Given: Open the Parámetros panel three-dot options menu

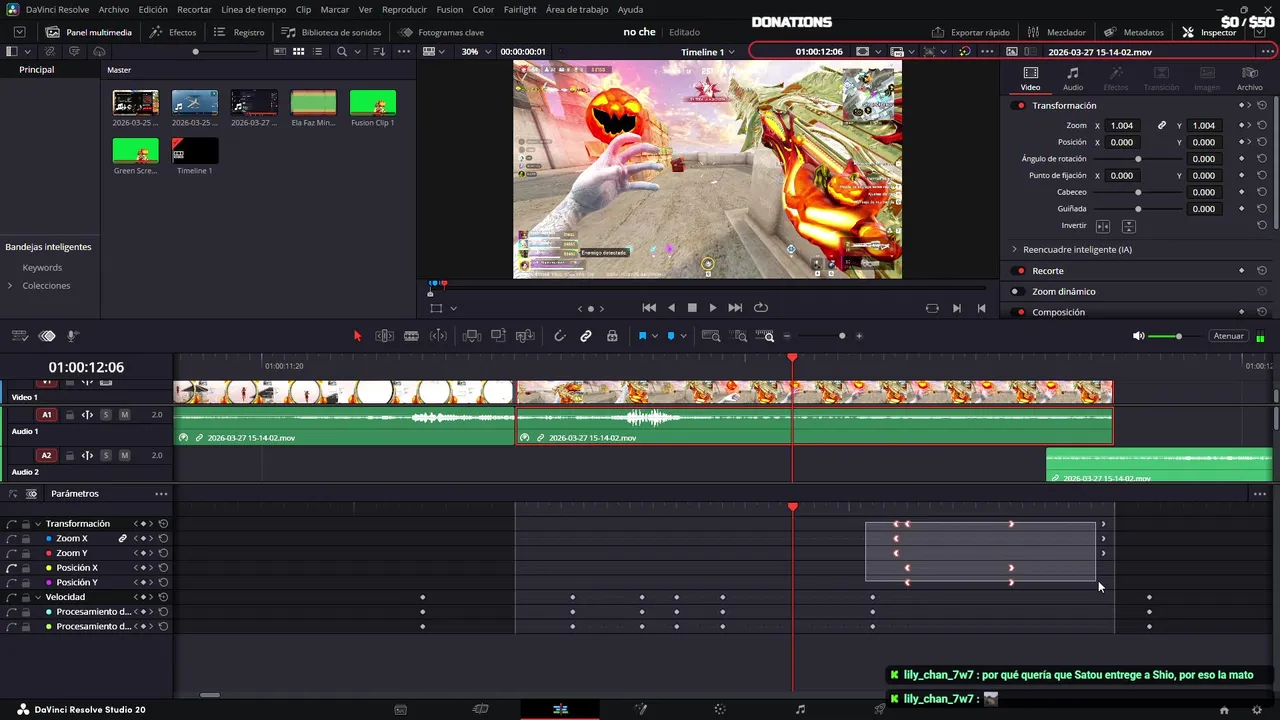Looking at the screenshot, I should [161, 494].
